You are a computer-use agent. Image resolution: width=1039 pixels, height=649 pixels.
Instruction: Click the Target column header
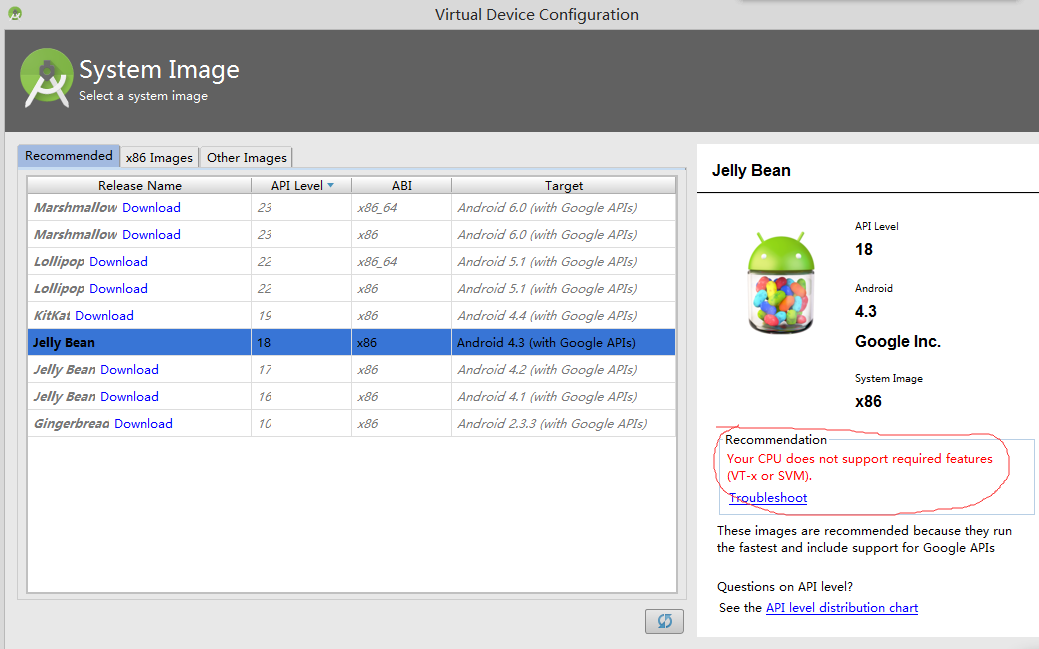[564, 186]
